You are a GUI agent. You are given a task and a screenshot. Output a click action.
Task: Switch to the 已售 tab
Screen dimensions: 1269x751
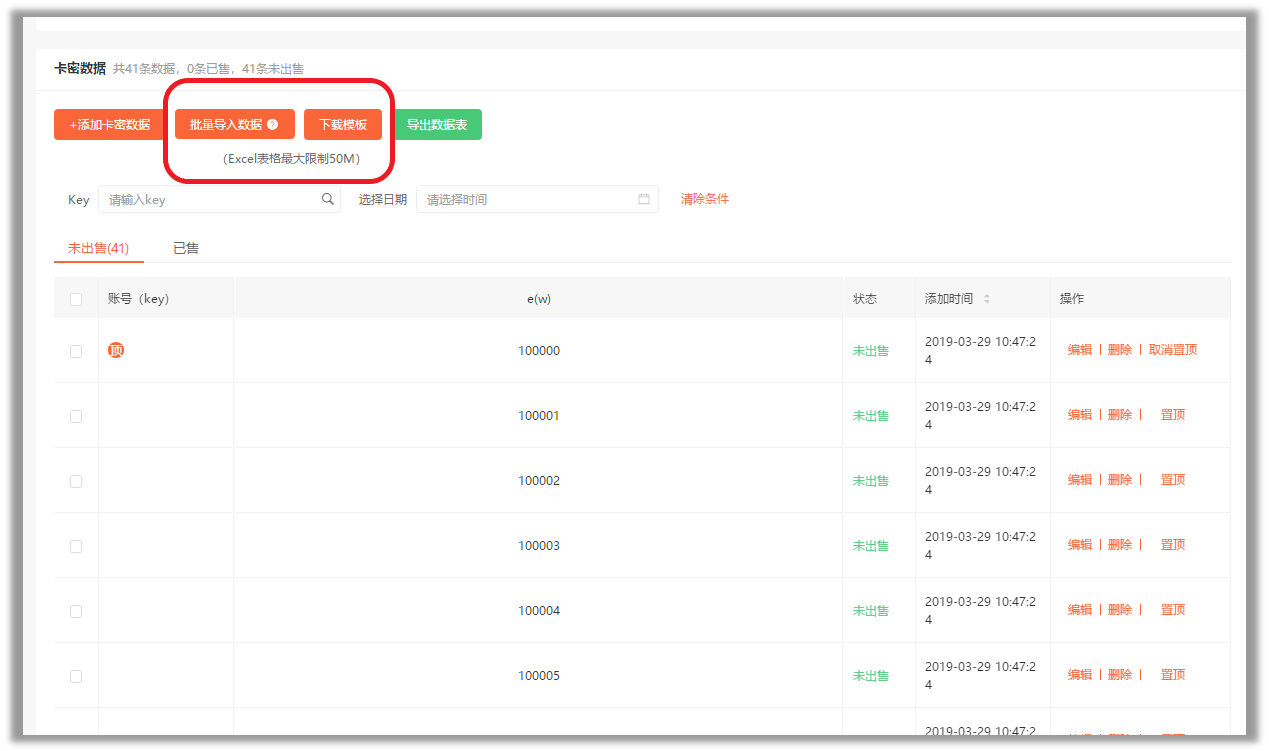click(186, 248)
